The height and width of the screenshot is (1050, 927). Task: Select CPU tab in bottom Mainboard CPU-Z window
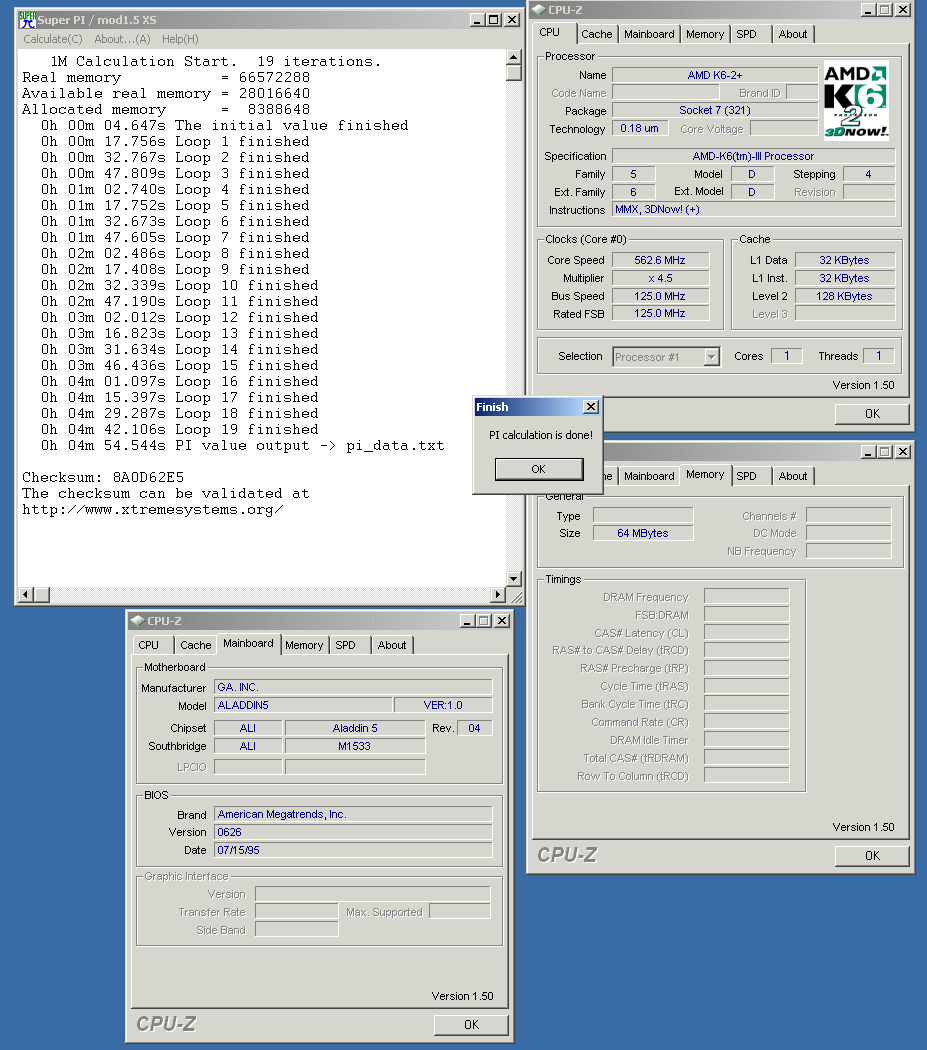click(x=149, y=645)
